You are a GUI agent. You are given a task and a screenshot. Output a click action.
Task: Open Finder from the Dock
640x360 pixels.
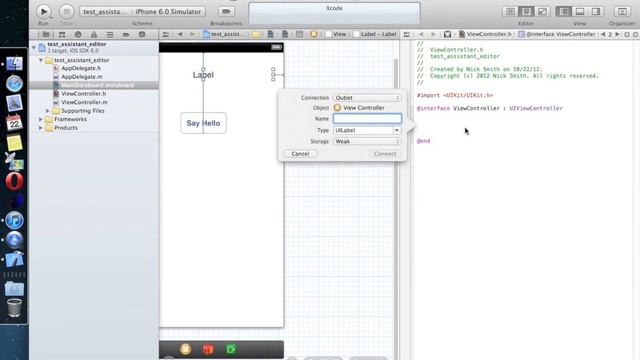[14, 64]
